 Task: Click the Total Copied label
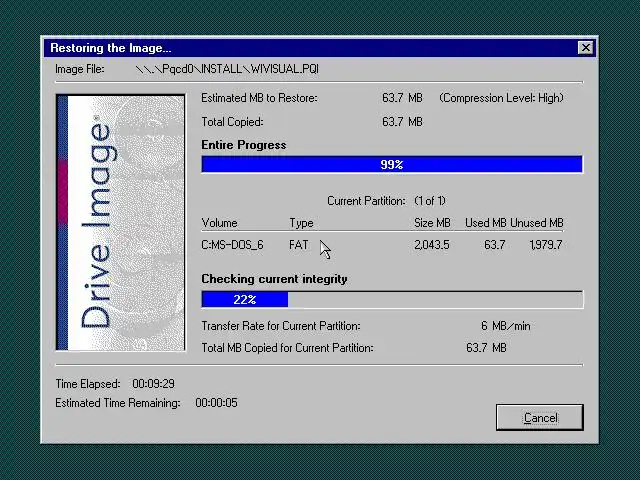tap(232, 122)
